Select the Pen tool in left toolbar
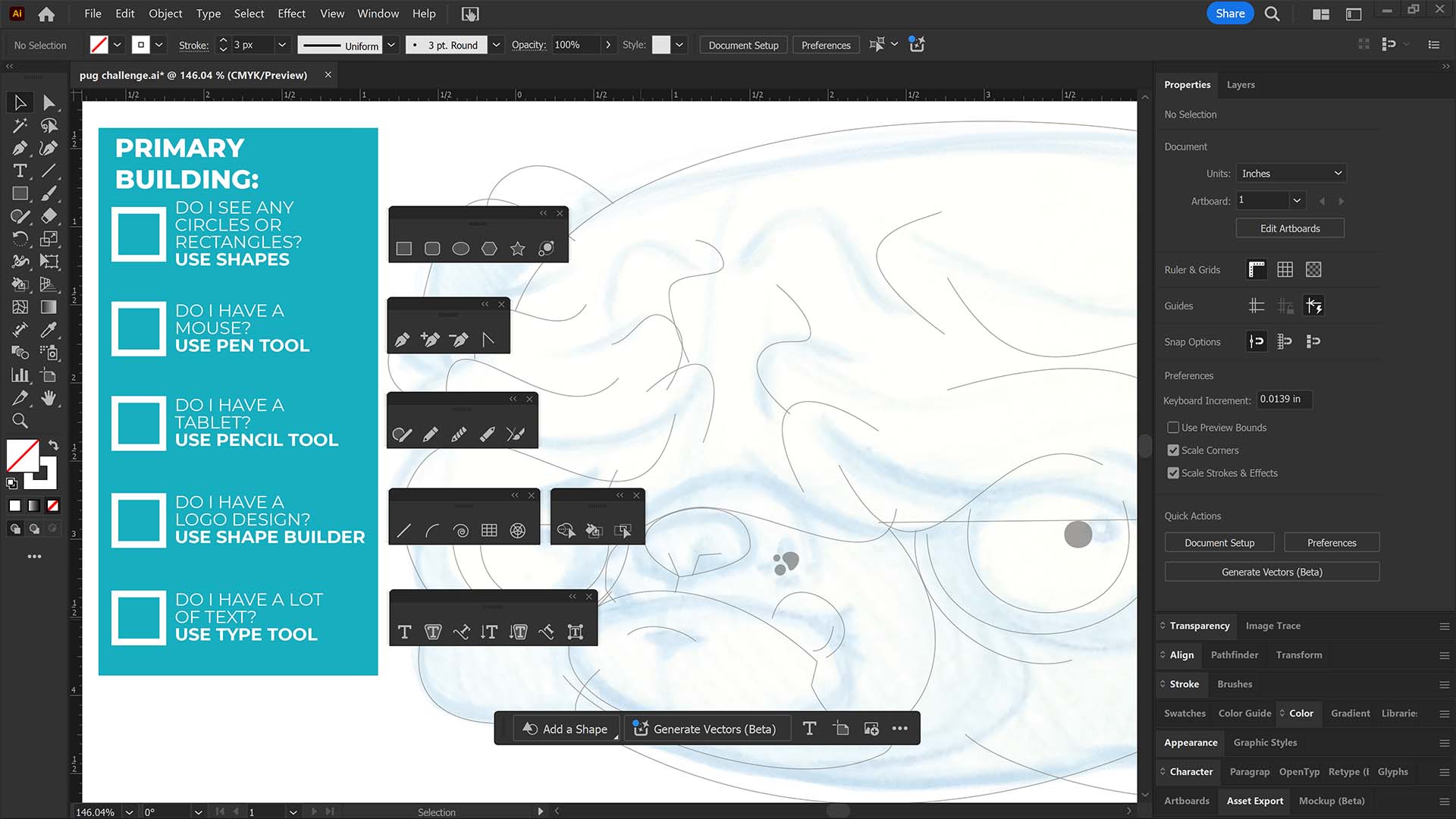This screenshot has height=819, width=1456. coord(20,148)
